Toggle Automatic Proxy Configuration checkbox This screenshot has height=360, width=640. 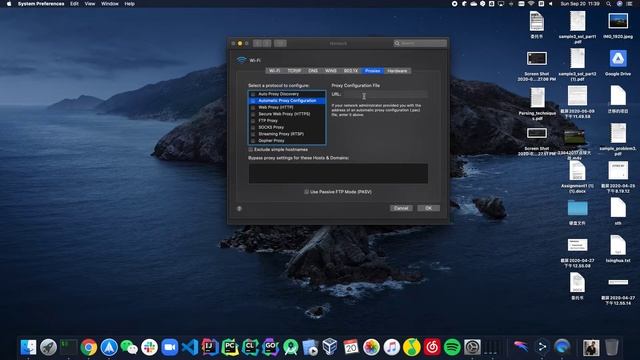point(253,101)
